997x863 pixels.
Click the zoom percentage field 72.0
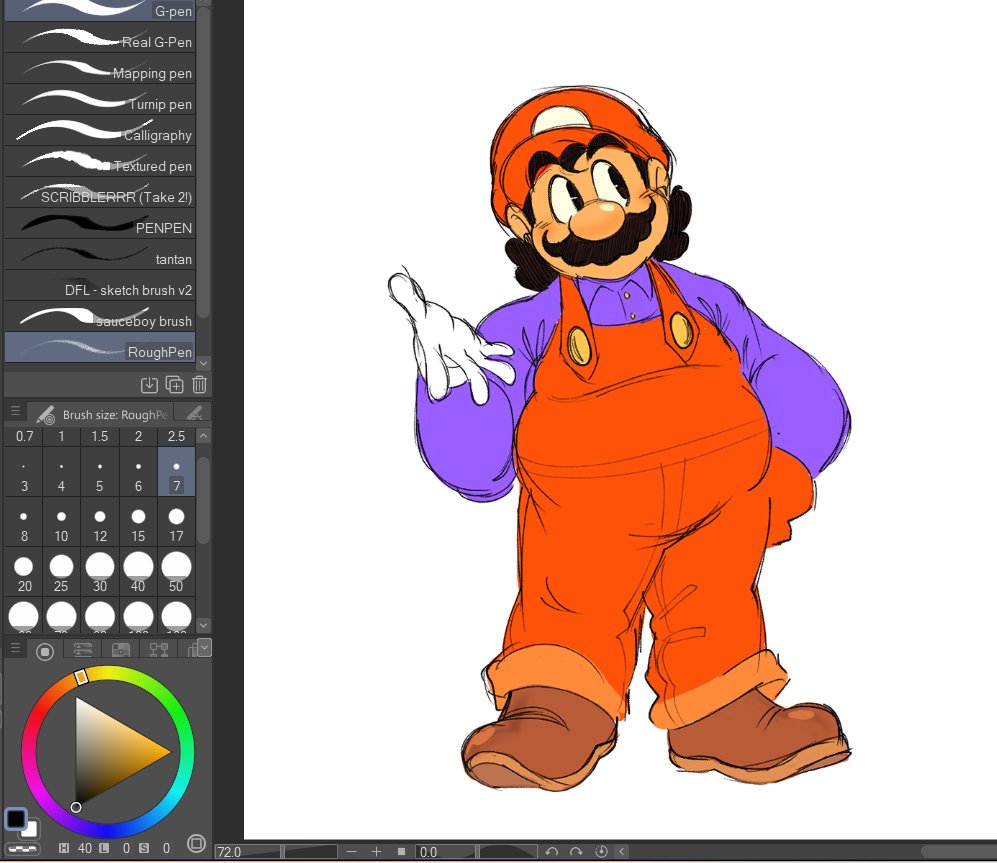point(248,852)
